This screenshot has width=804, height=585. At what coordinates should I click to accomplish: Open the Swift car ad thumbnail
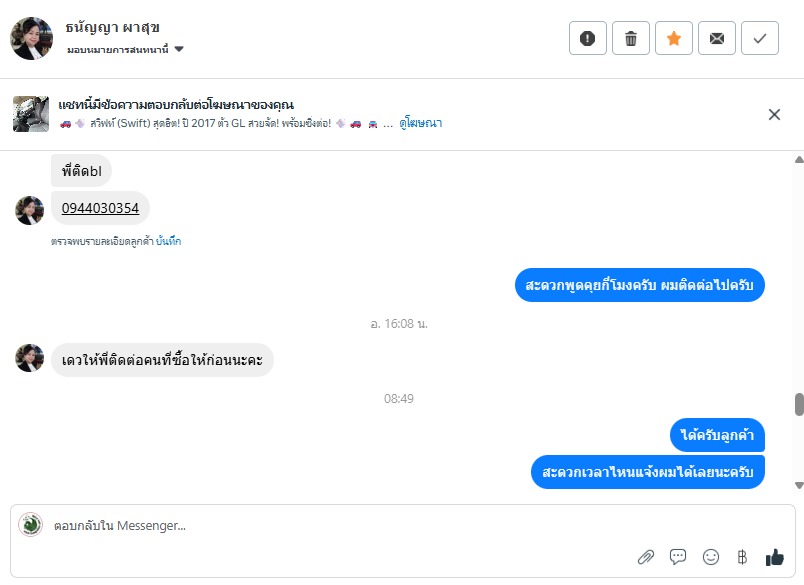pos(31,114)
